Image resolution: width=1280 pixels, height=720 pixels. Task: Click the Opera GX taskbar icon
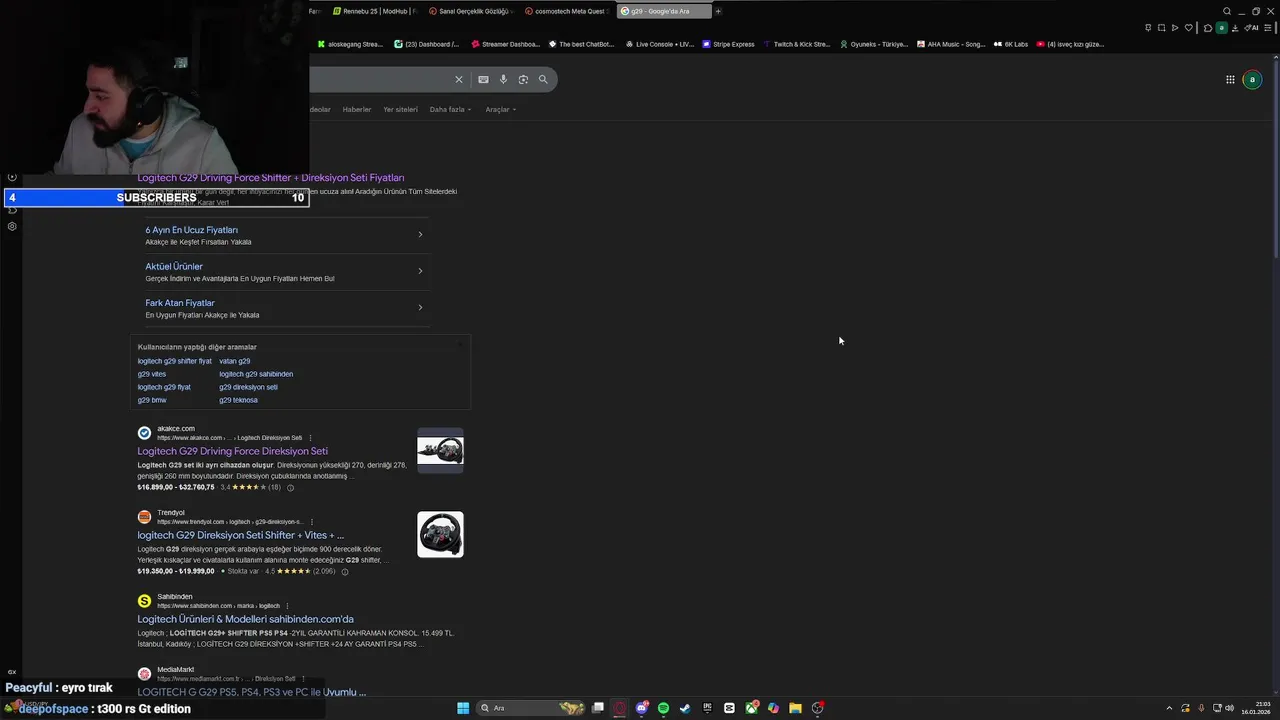point(619,708)
